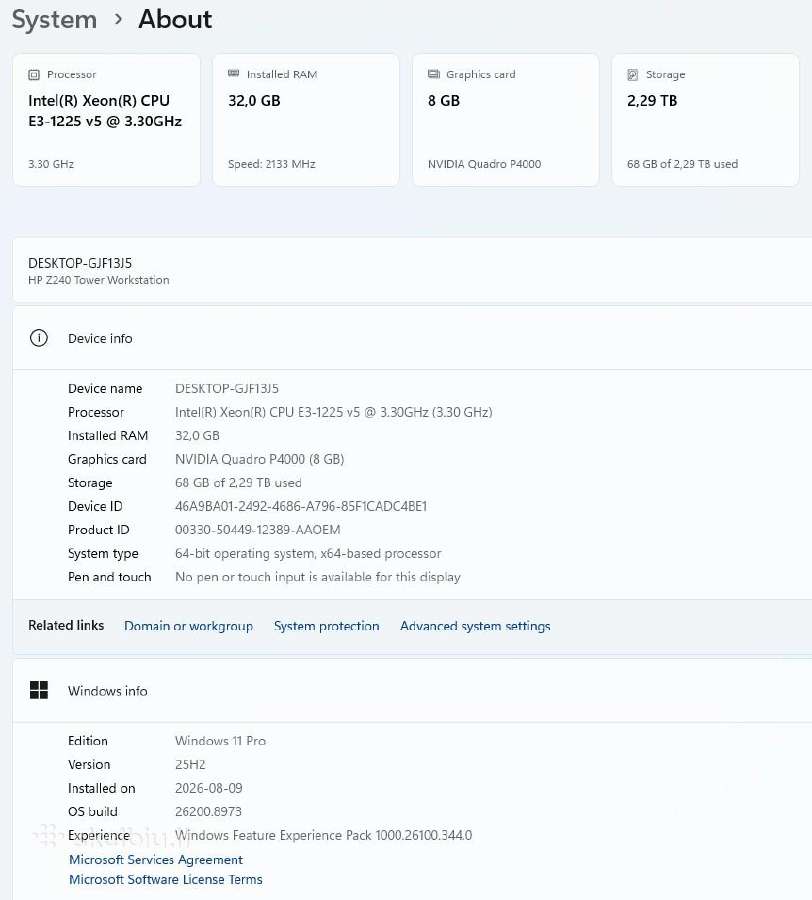Select the Installed RAM value 32,0 GB in Device info

[x=197, y=436]
